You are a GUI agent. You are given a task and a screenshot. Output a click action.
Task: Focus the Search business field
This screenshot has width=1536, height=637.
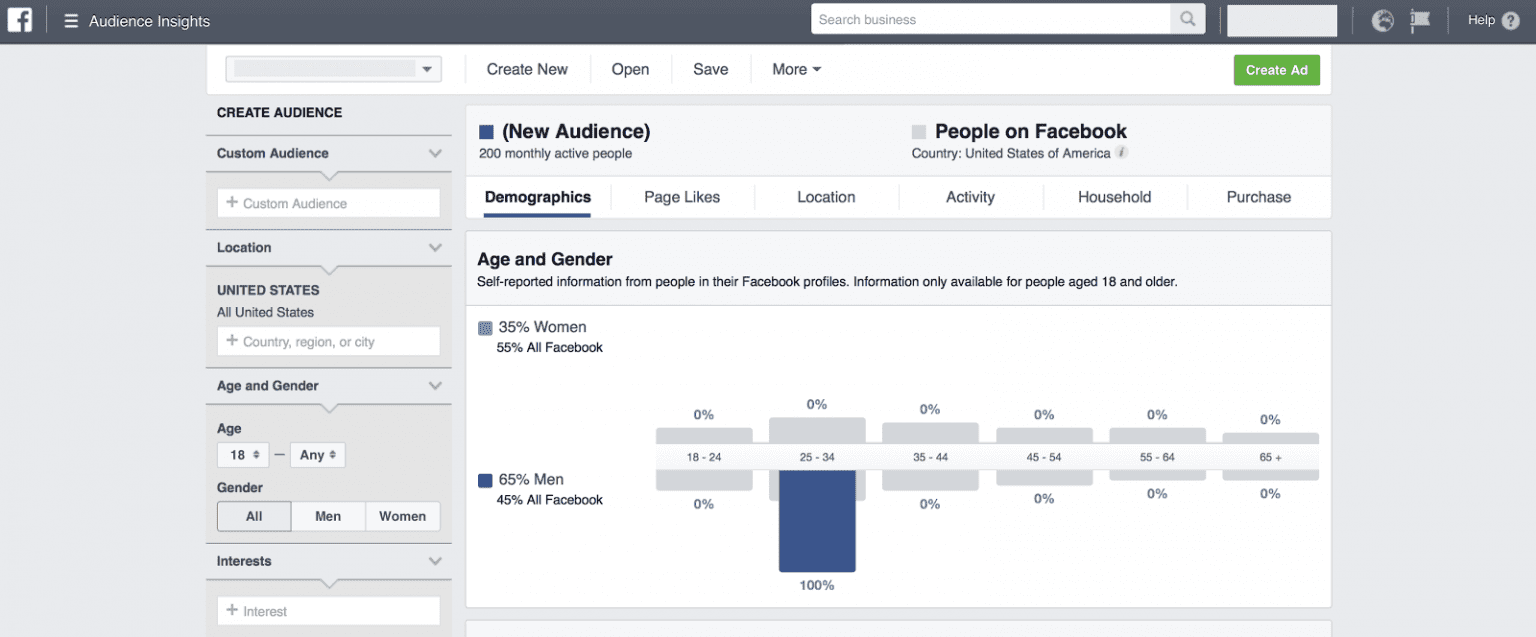[990, 19]
